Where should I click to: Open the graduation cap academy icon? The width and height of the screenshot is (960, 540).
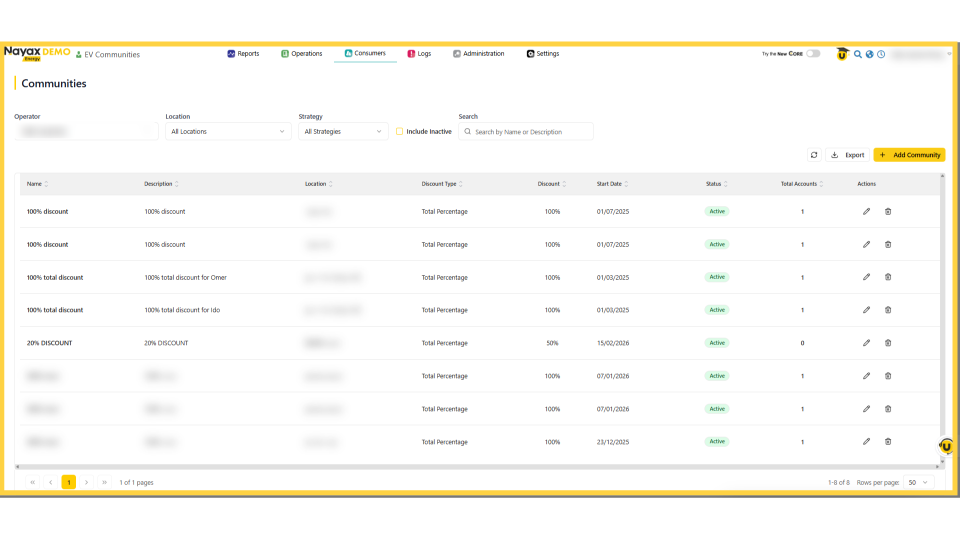842,54
